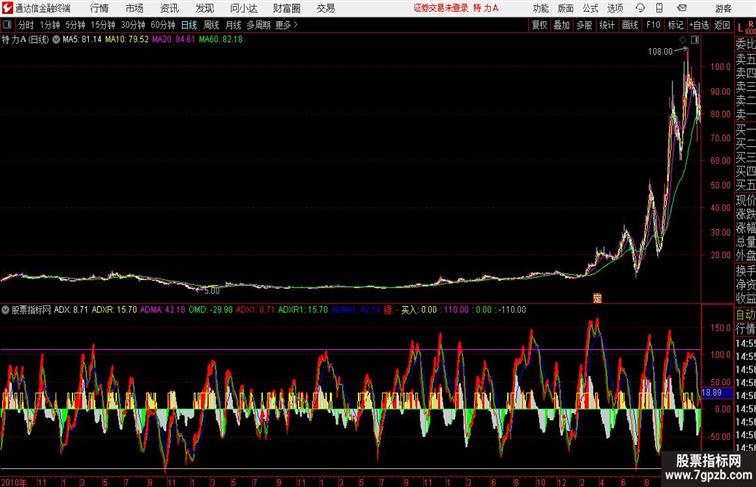Click the 5.00 low price label
The image size is (756, 487).
(x=212, y=291)
